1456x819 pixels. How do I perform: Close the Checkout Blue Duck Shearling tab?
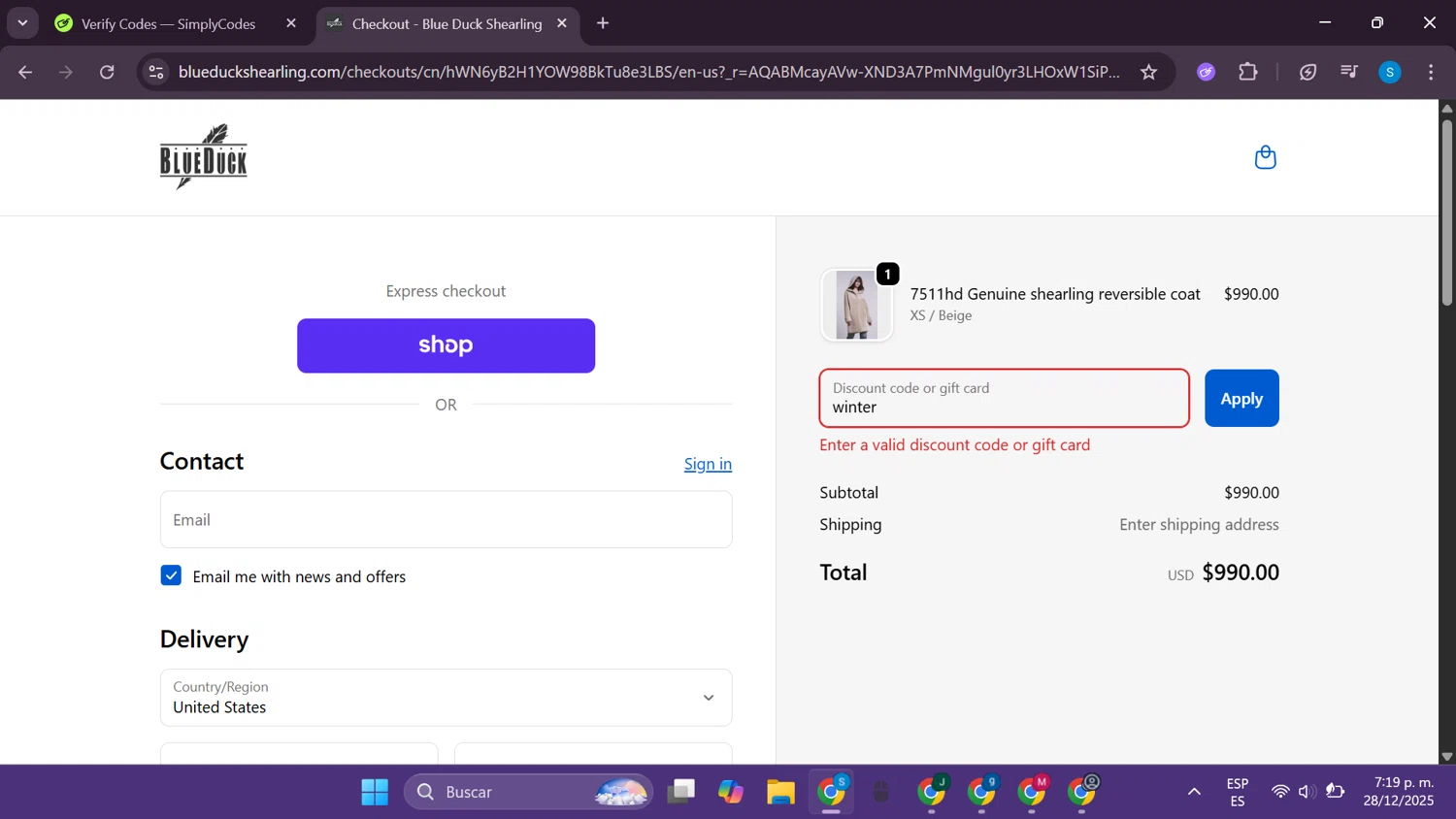(x=562, y=23)
